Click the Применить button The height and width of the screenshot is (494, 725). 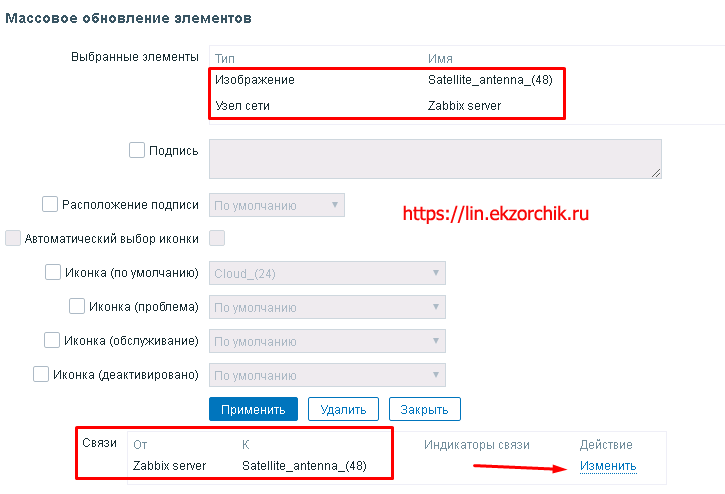tap(254, 409)
